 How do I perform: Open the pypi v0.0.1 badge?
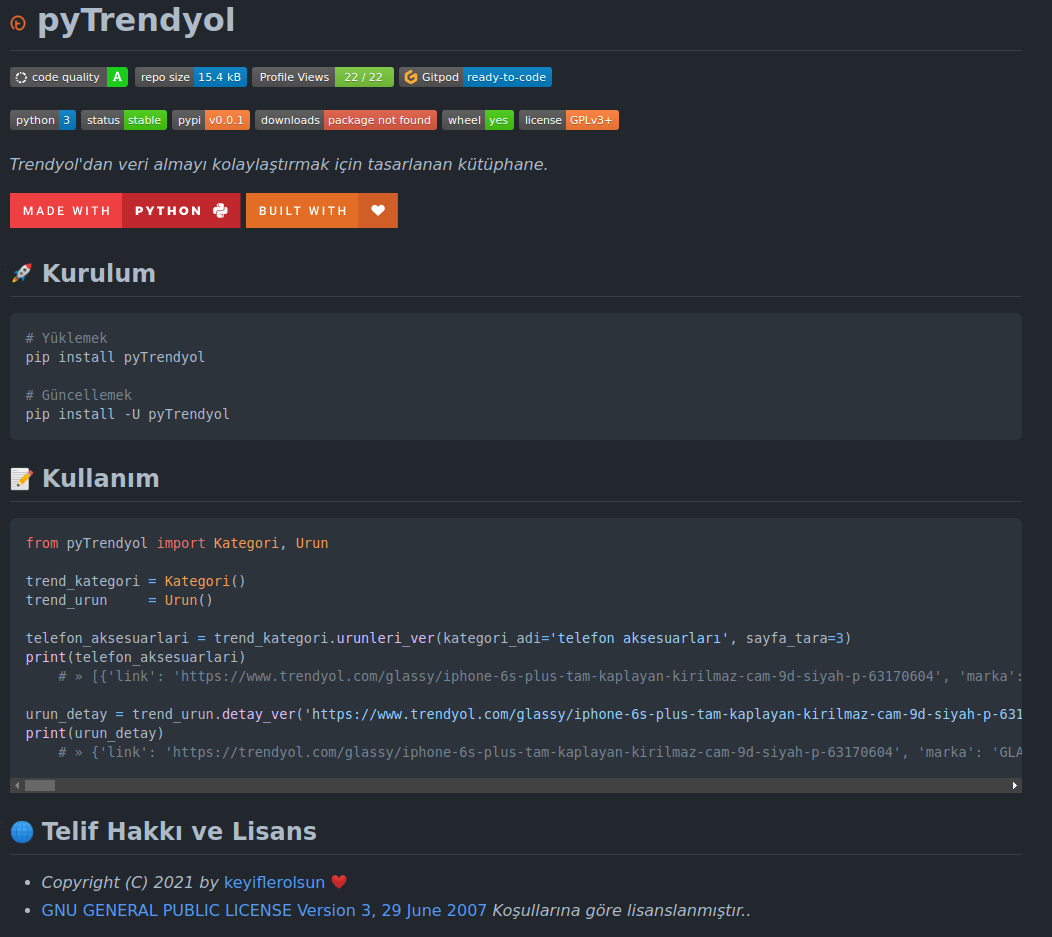tap(211, 120)
